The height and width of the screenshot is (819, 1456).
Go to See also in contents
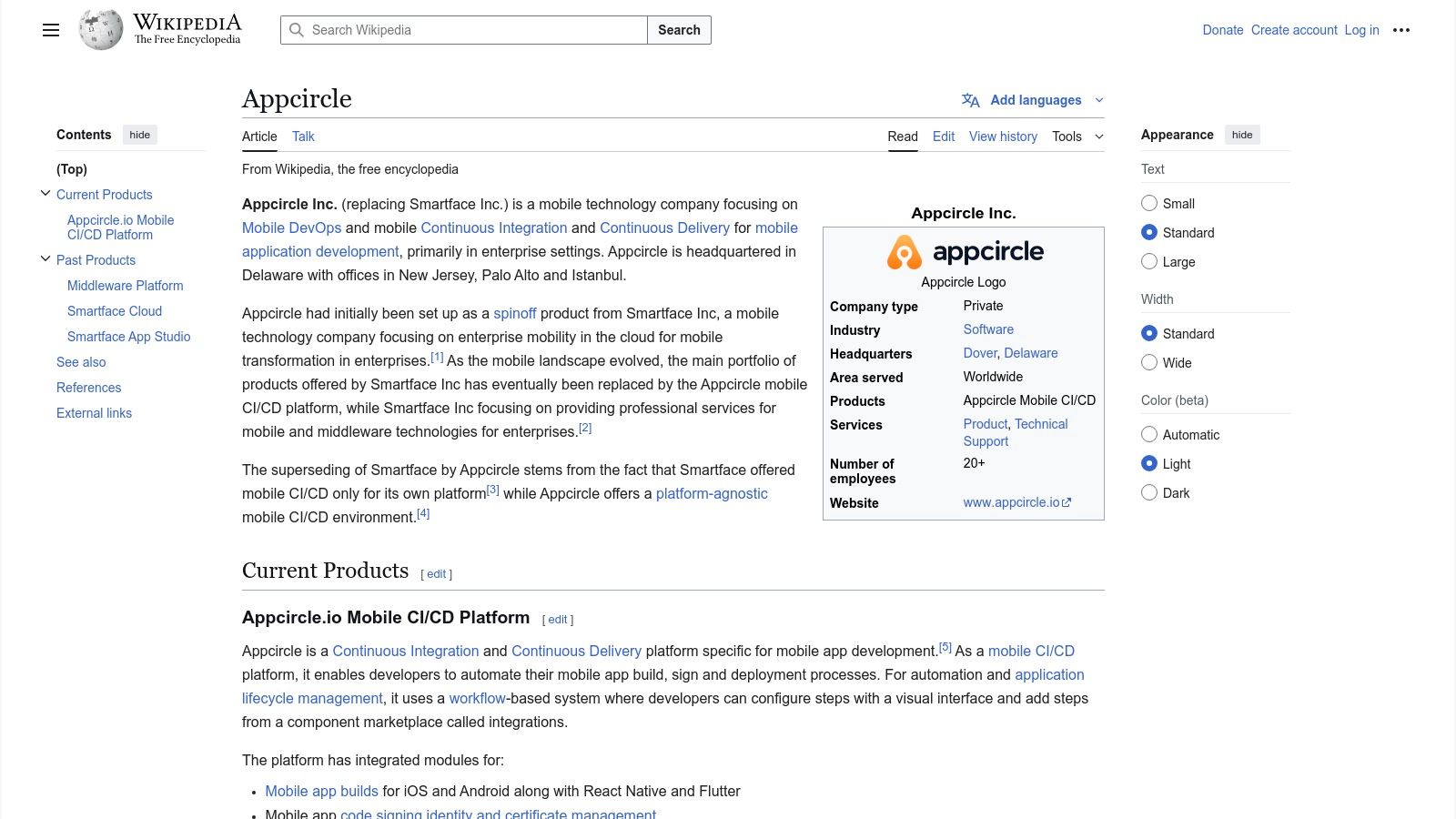click(81, 362)
